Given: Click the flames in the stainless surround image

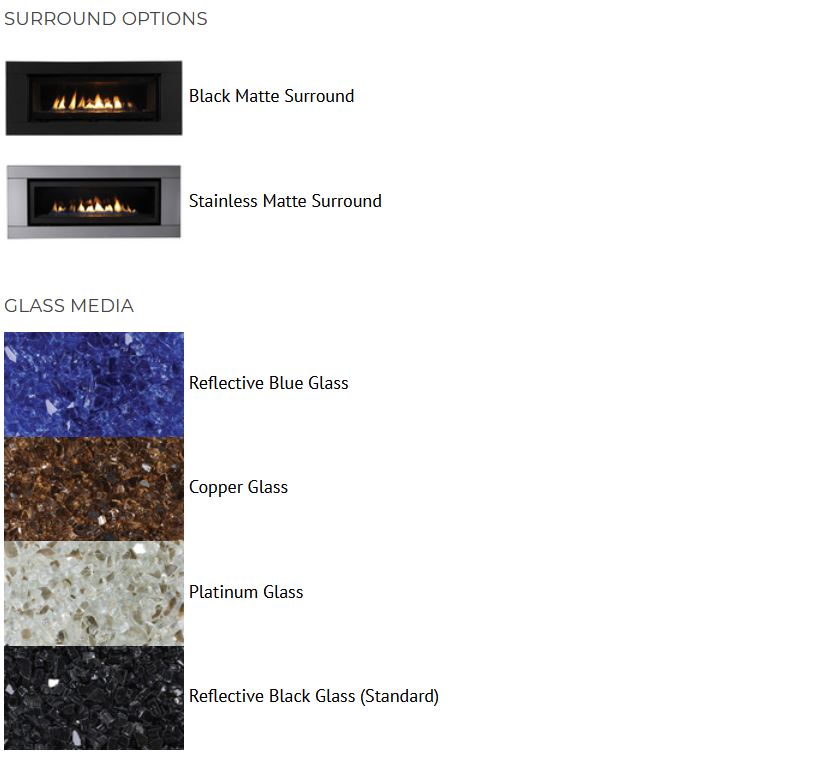Looking at the screenshot, I should 94,206.
